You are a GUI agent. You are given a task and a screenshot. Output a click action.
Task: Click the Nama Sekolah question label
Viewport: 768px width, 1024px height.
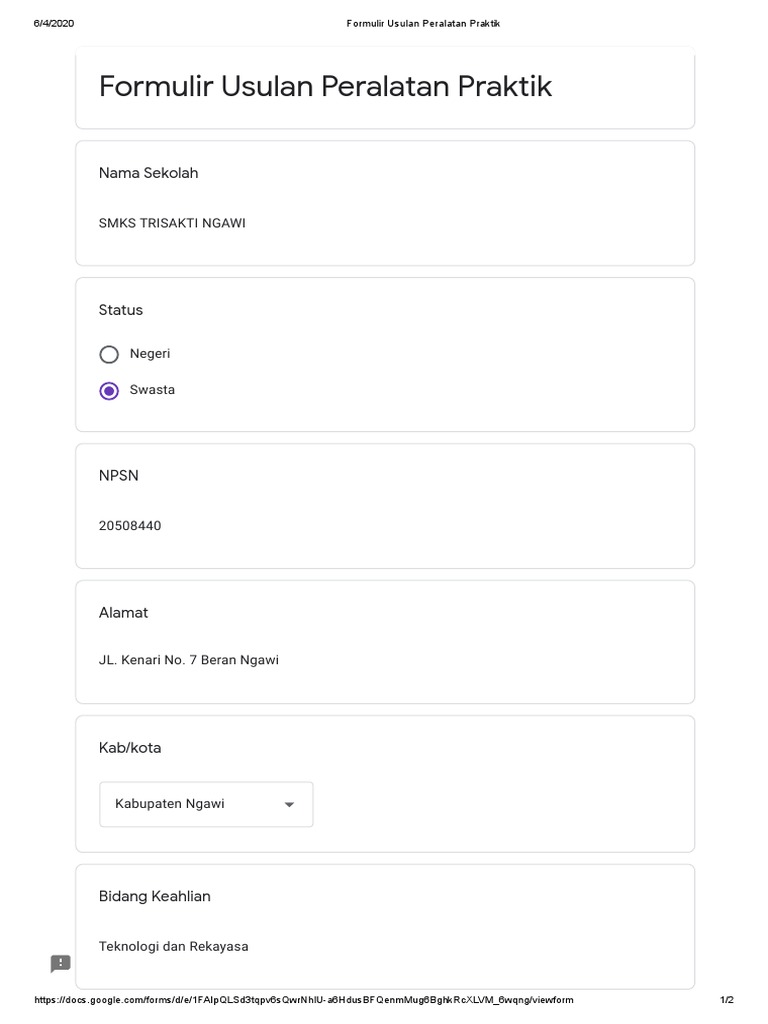coord(148,173)
